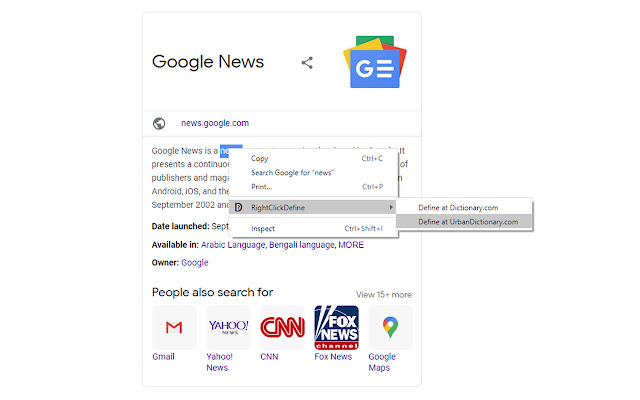Click the People also search for heading
640x400 pixels.
click(x=212, y=292)
